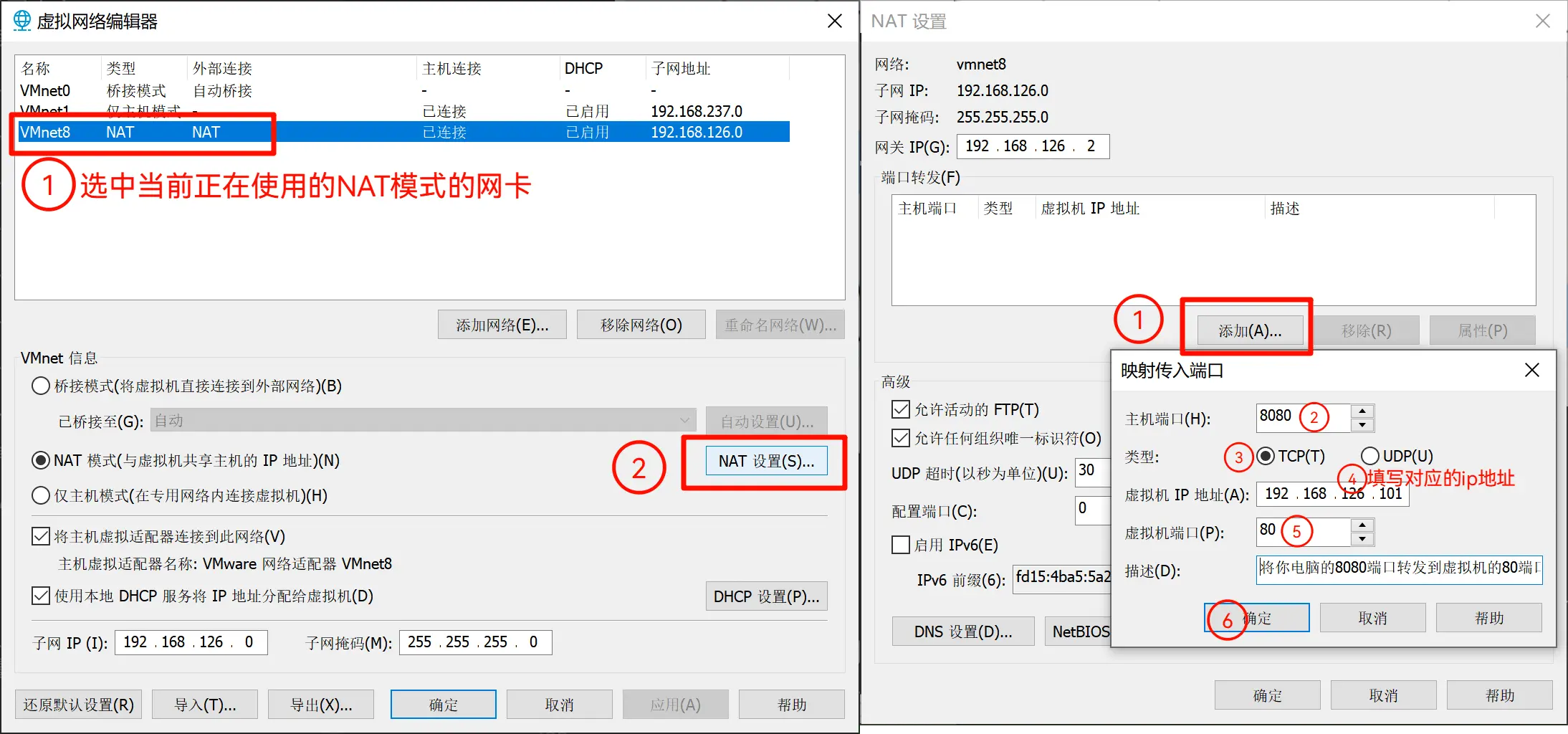Image resolution: width=1568 pixels, height=734 pixels.
Task: Click 取消 in Virtual Network Editor
Action: (x=560, y=705)
